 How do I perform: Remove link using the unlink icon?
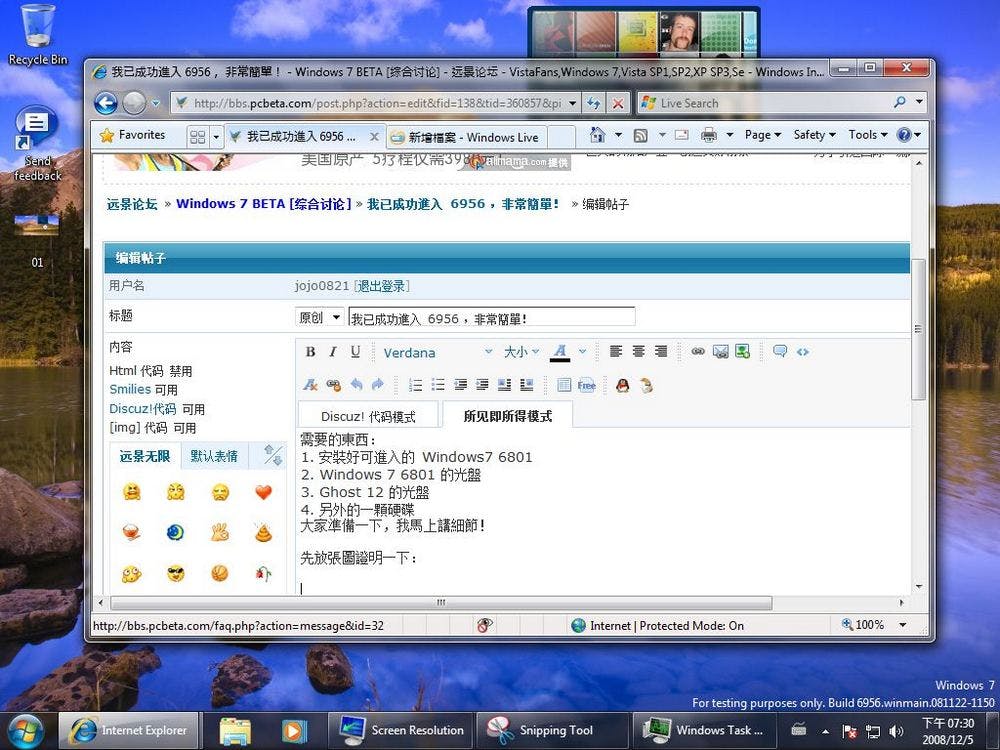click(334, 385)
